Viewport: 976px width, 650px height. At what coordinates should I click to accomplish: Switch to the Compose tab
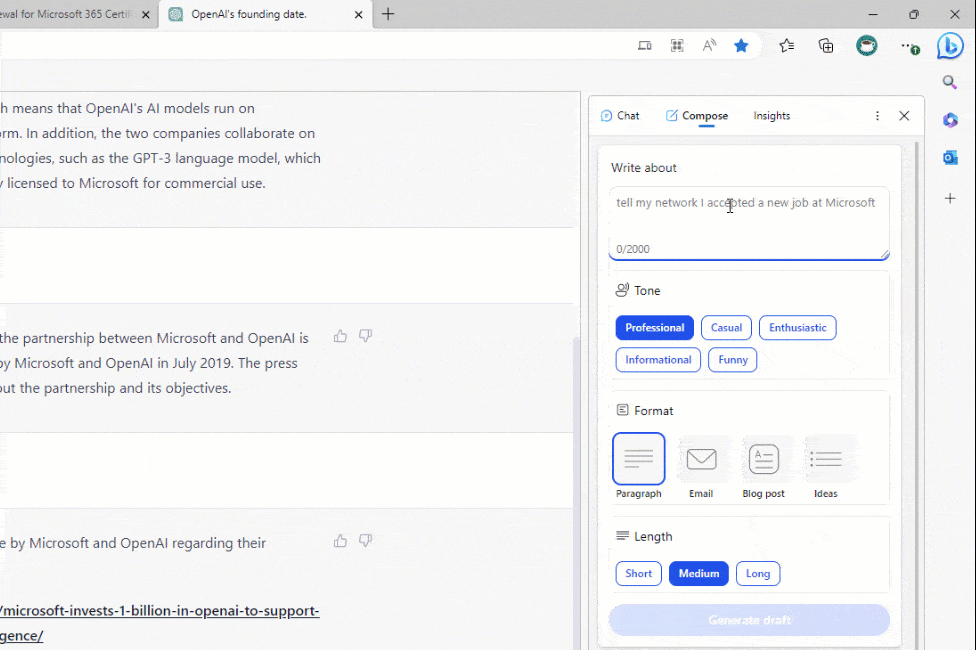pyautogui.click(x=697, y=116)
